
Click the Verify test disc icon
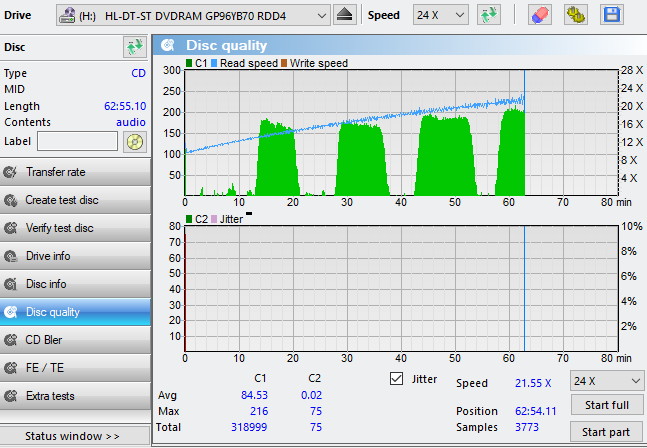(10, 228)
